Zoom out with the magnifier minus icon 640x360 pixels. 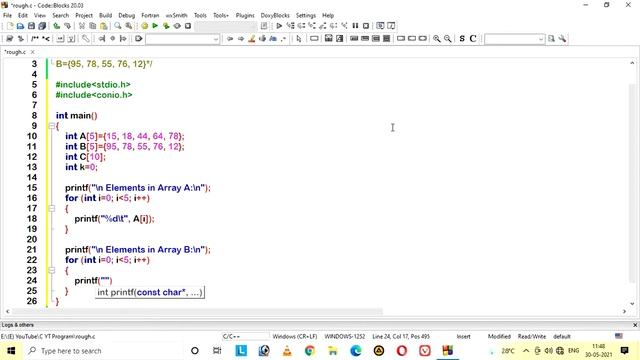[x=447, y=38]
